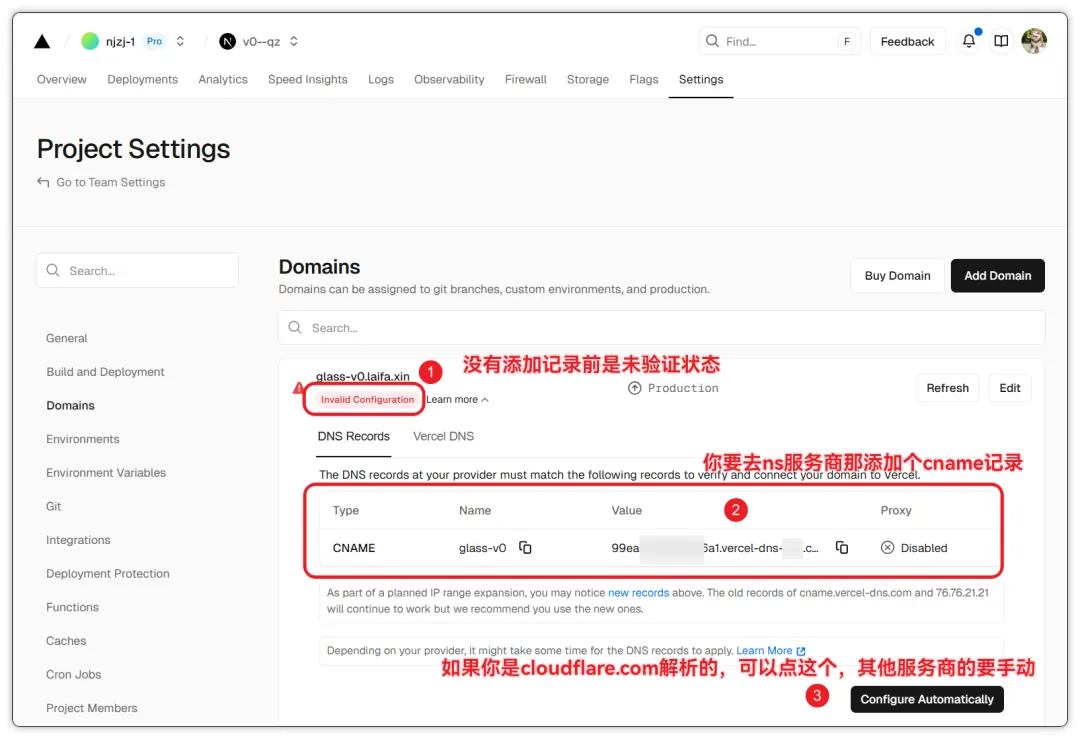Open the Logs tab

tap(381, 79)
